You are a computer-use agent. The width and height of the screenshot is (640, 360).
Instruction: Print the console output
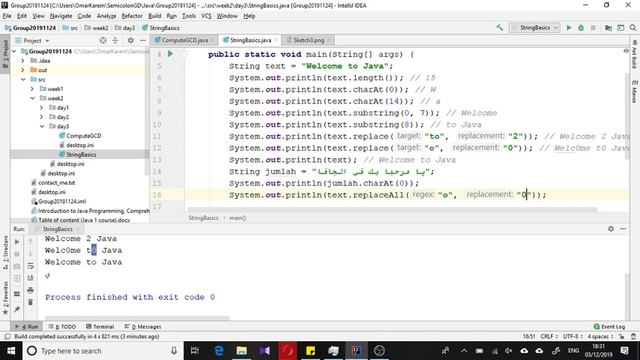[x=30, y=290]
